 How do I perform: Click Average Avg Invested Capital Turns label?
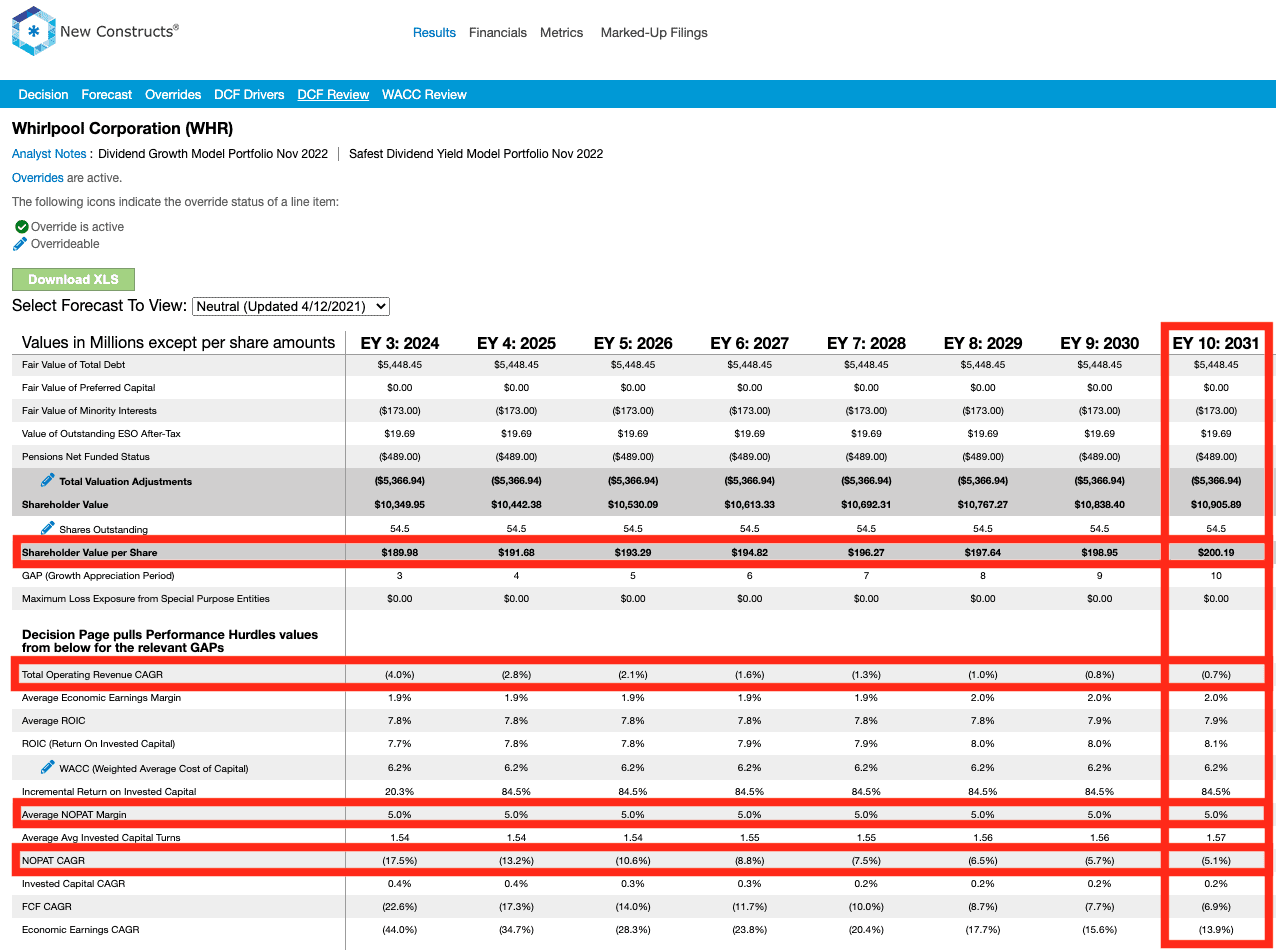pyautogui.click(x=101, y=838)
